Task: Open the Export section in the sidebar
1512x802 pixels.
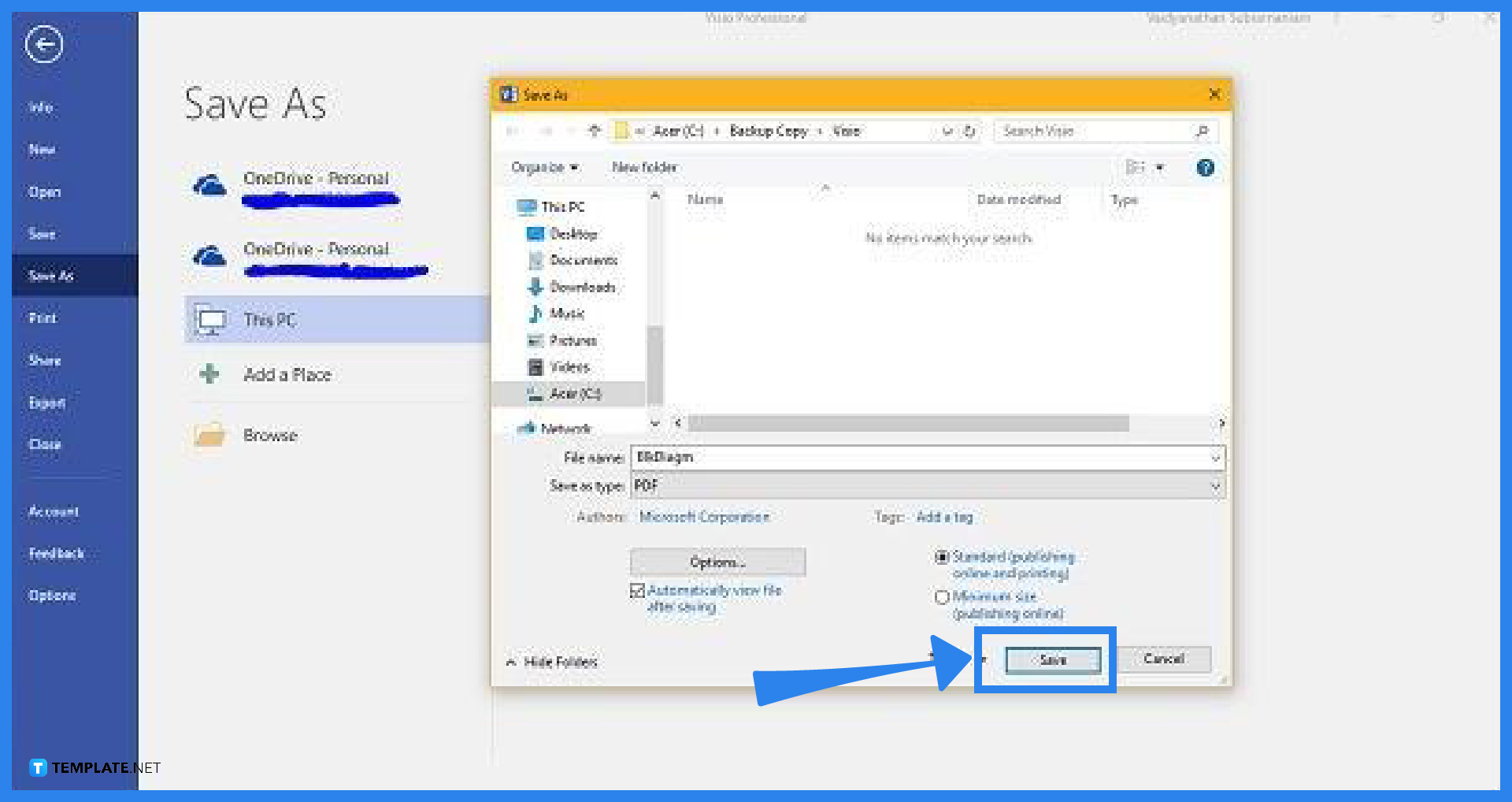Action: coord(46,402)
